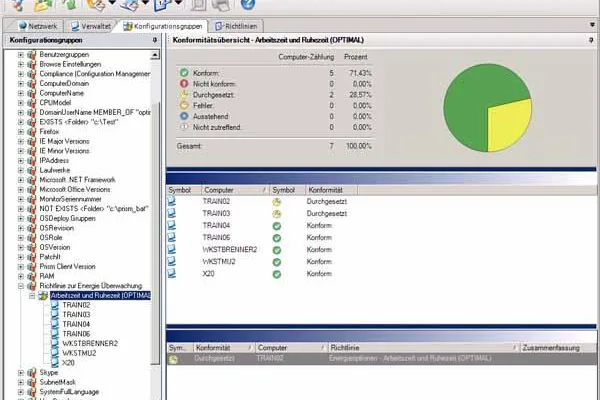Sort bottom list by Richtlinie column header
The height and width of the screenshot is (400, 600).
pyautogui.click(x=424, y=348)
